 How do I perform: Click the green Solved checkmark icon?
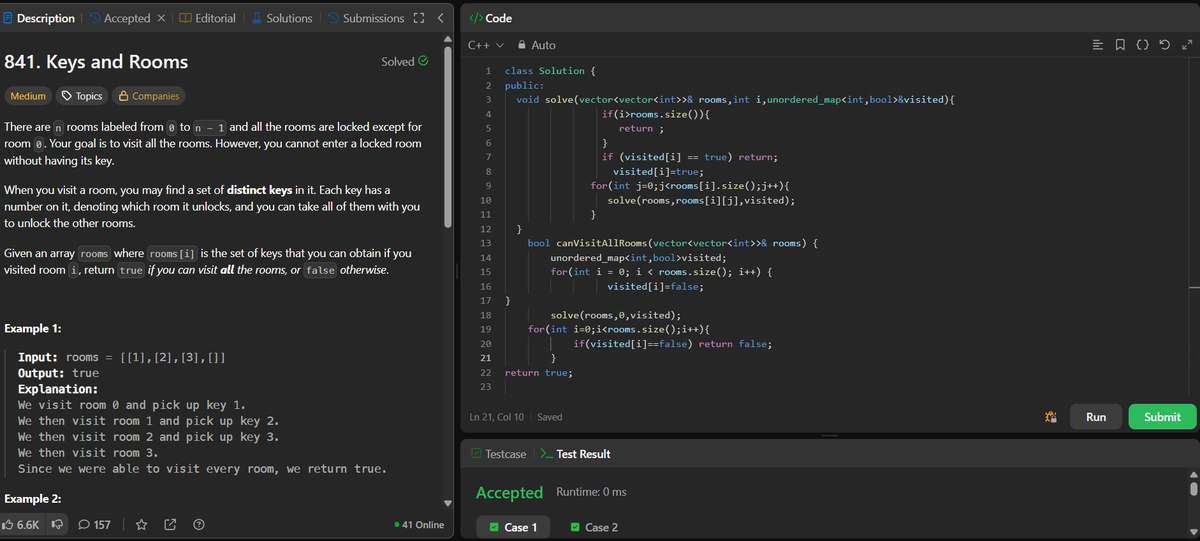click(x=423, y=62)
